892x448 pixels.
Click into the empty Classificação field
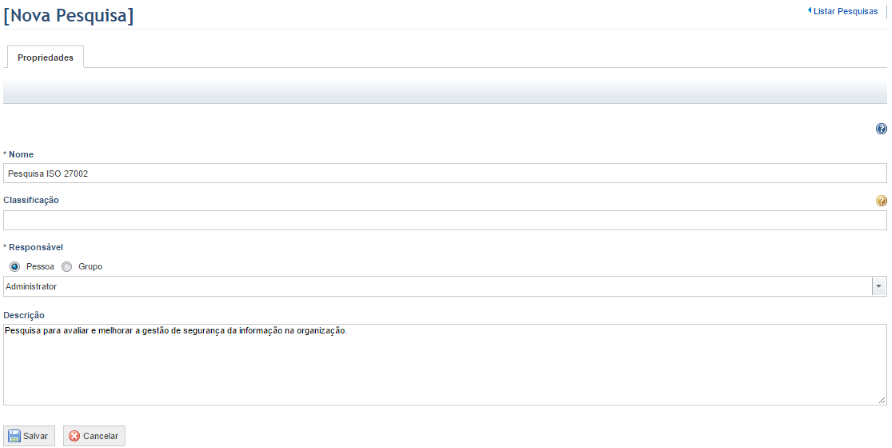tap(445, 220)
